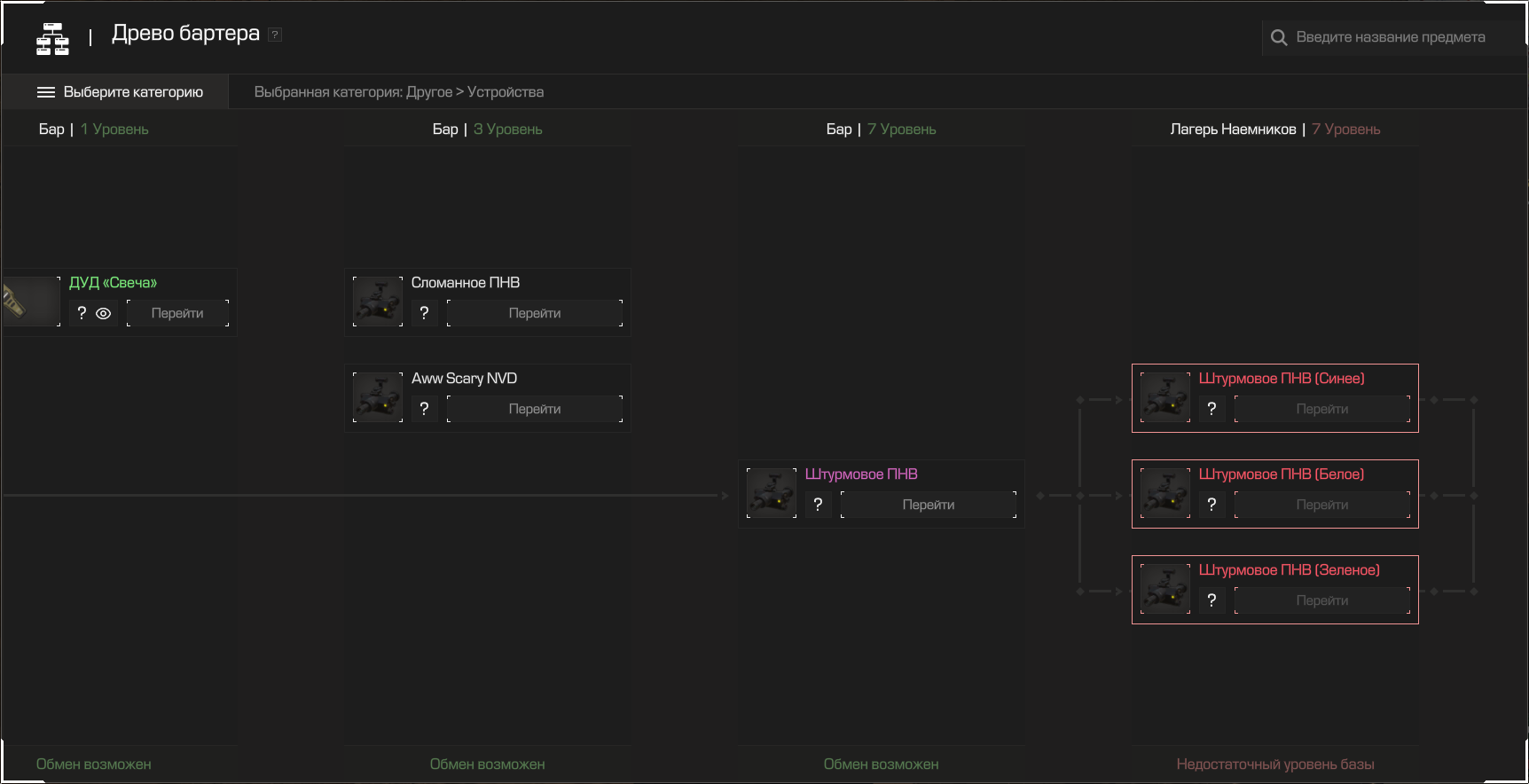Toggle eye icon on ДУД «Свеча»

pyautogui.click(x=104, y=313)
